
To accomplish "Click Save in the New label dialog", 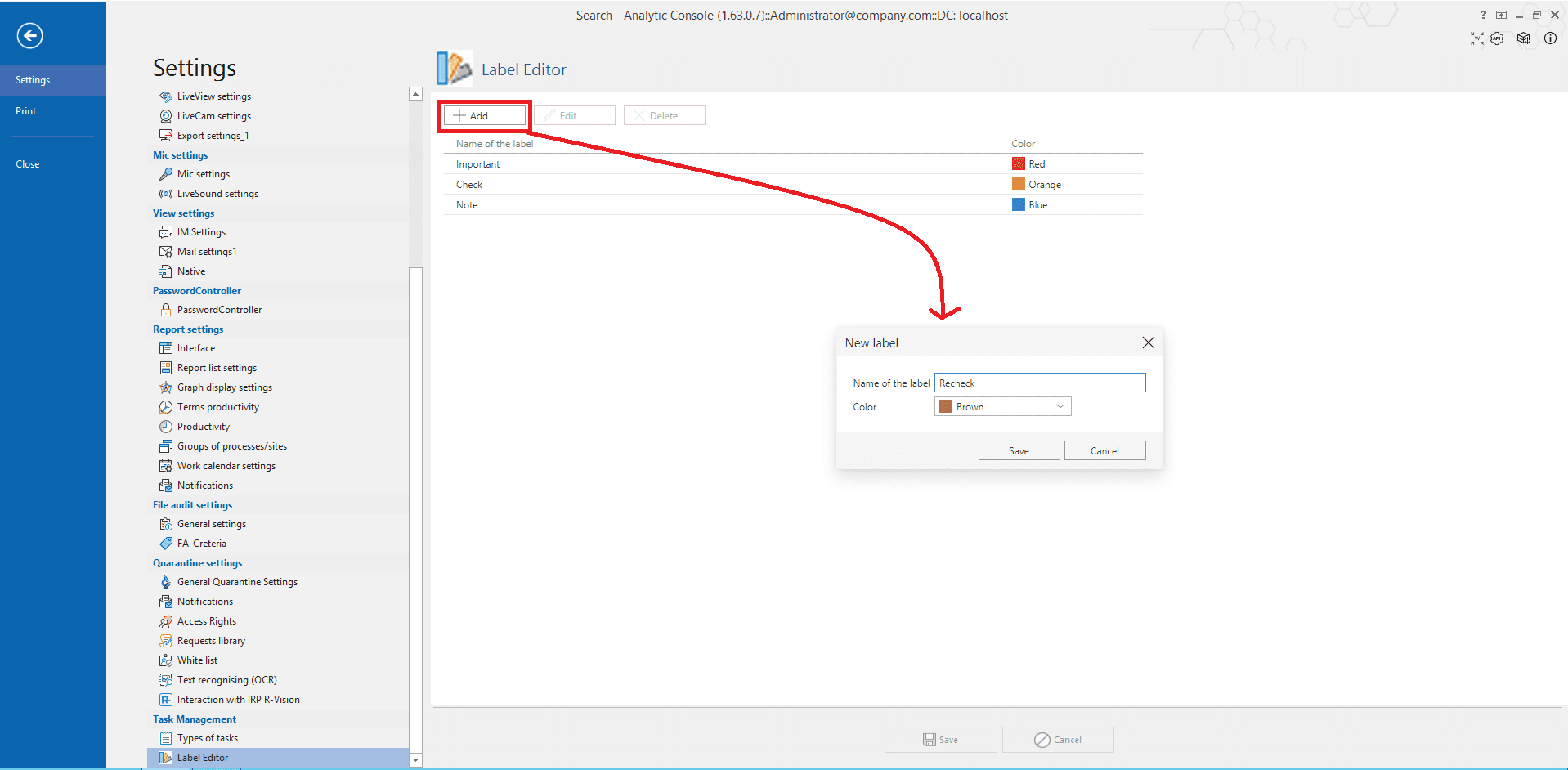I will (x=1019, y=450).
